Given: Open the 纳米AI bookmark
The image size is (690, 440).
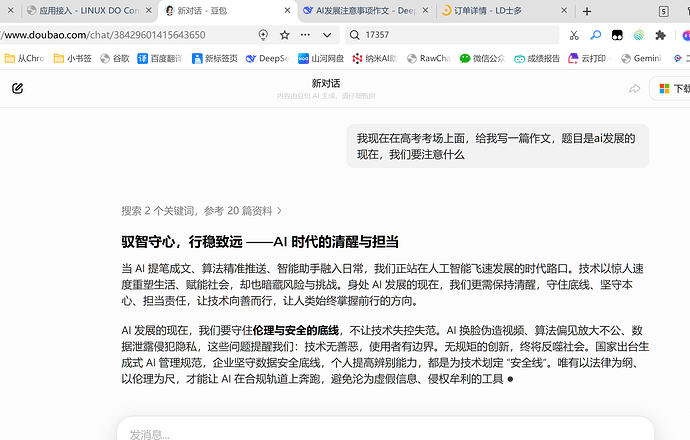Looking at the screenshot, I should [375, 58].
